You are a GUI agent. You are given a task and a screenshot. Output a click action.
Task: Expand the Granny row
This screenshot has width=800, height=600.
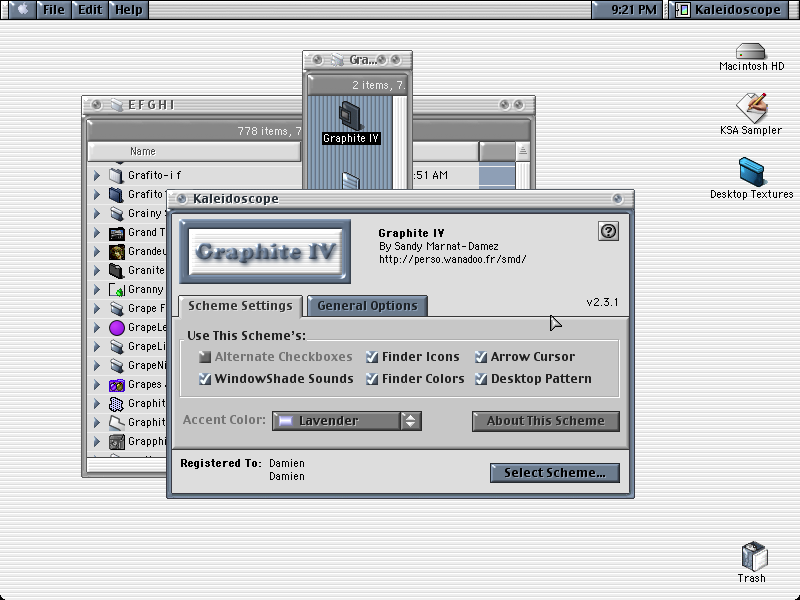tap(97, 290)
